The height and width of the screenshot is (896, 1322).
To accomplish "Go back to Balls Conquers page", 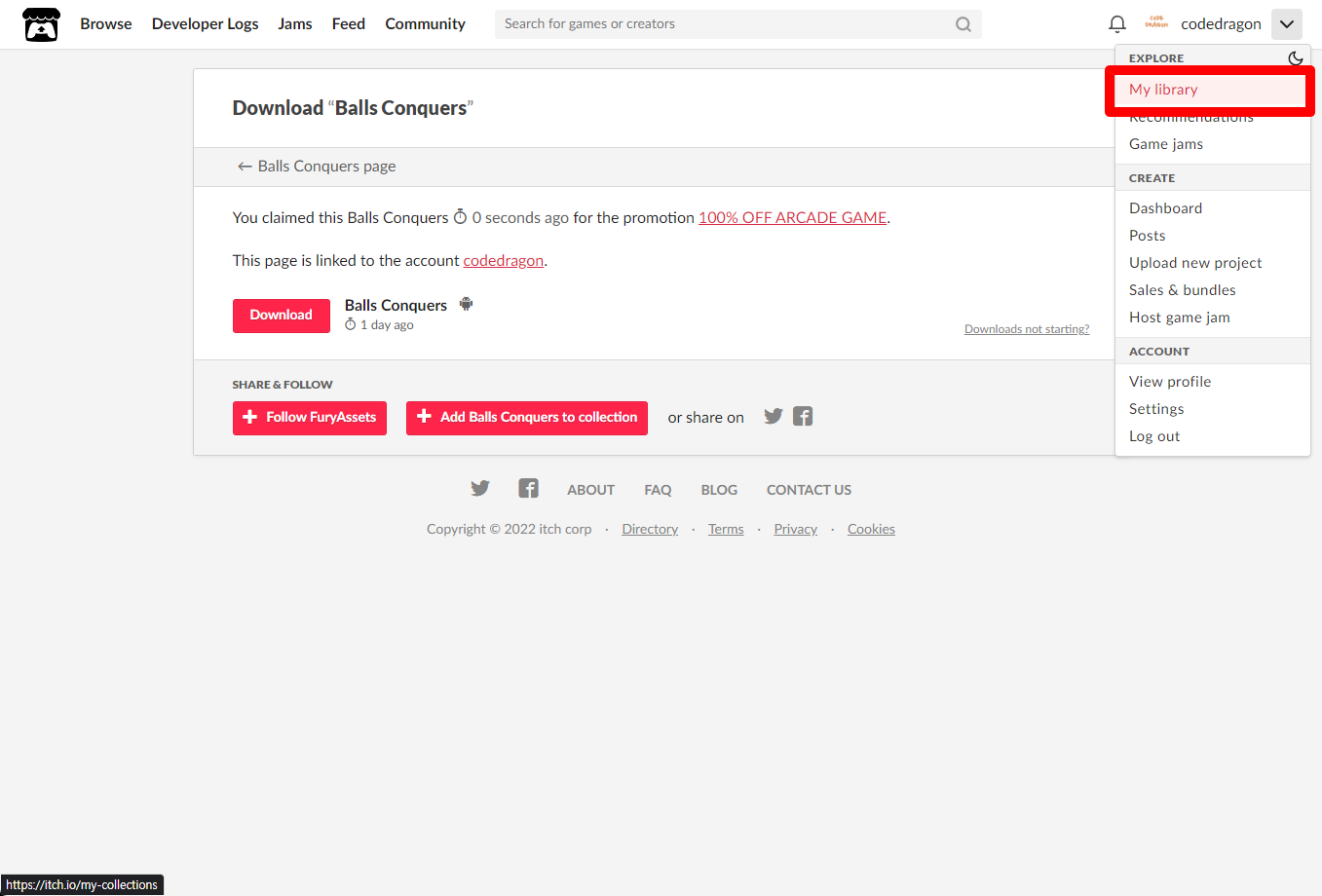I will click(x=317, y=167).
